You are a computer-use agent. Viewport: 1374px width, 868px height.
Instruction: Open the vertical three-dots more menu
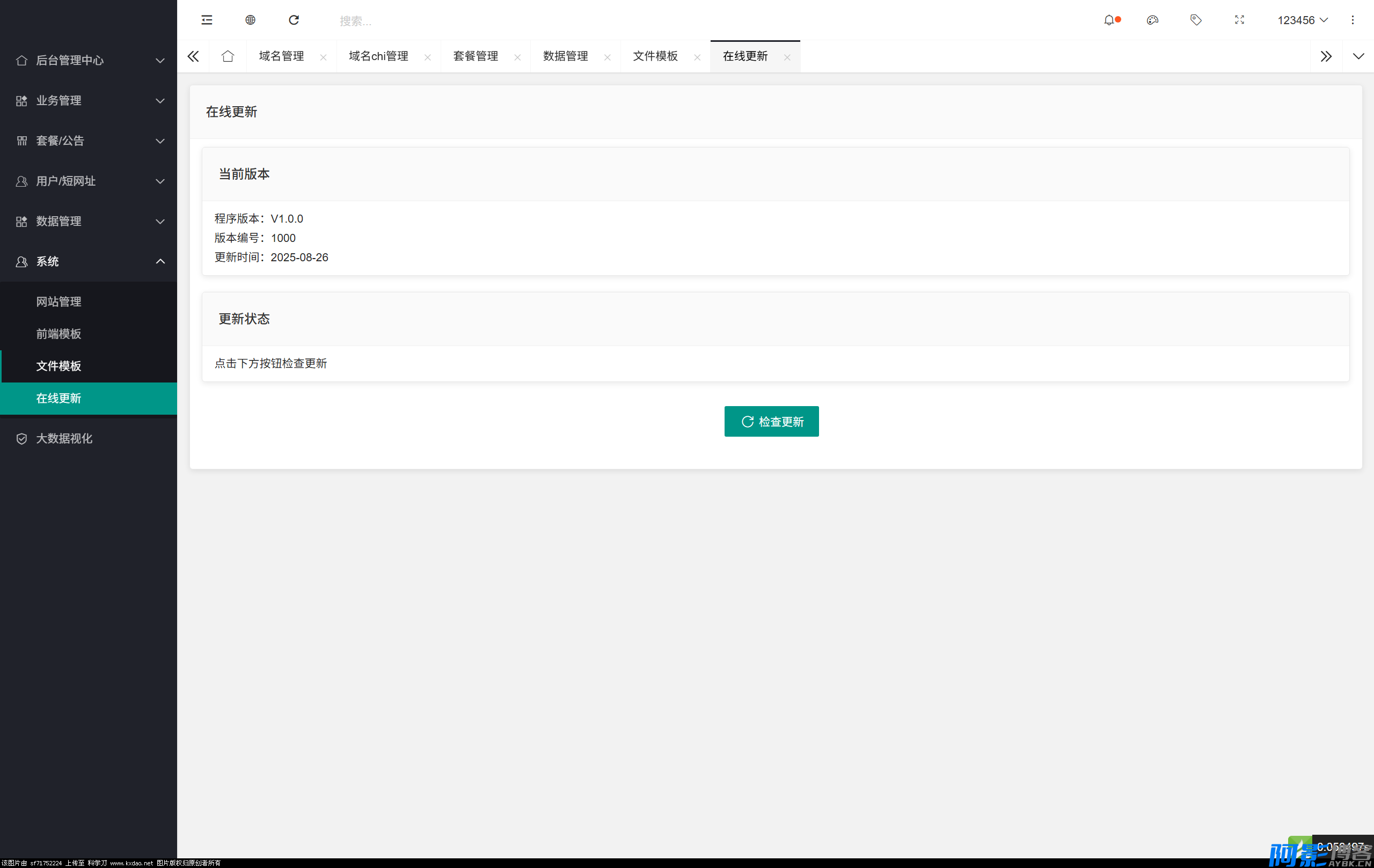[x=1352, y=20]
